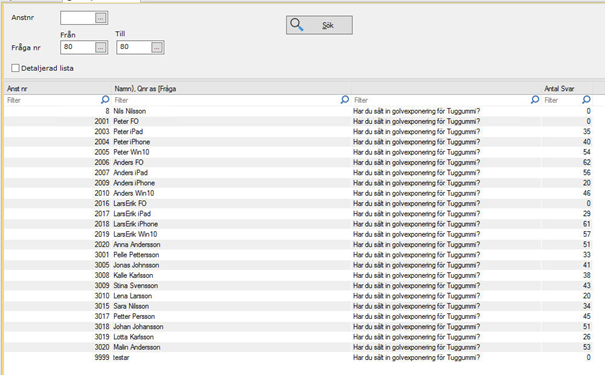Click employee number 9999

coord(102,358)
